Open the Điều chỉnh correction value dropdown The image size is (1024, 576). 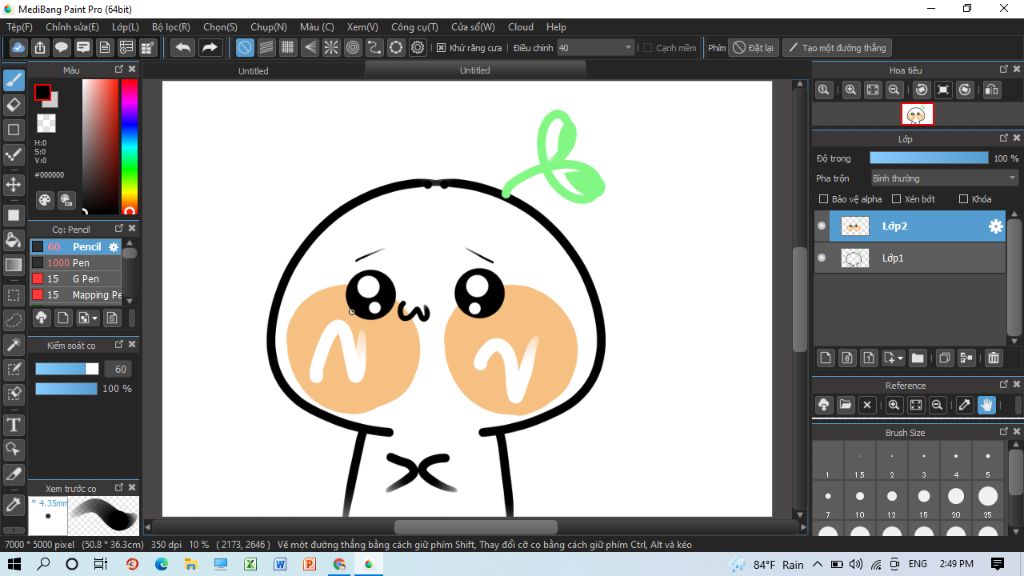click(x=628, y=47)
